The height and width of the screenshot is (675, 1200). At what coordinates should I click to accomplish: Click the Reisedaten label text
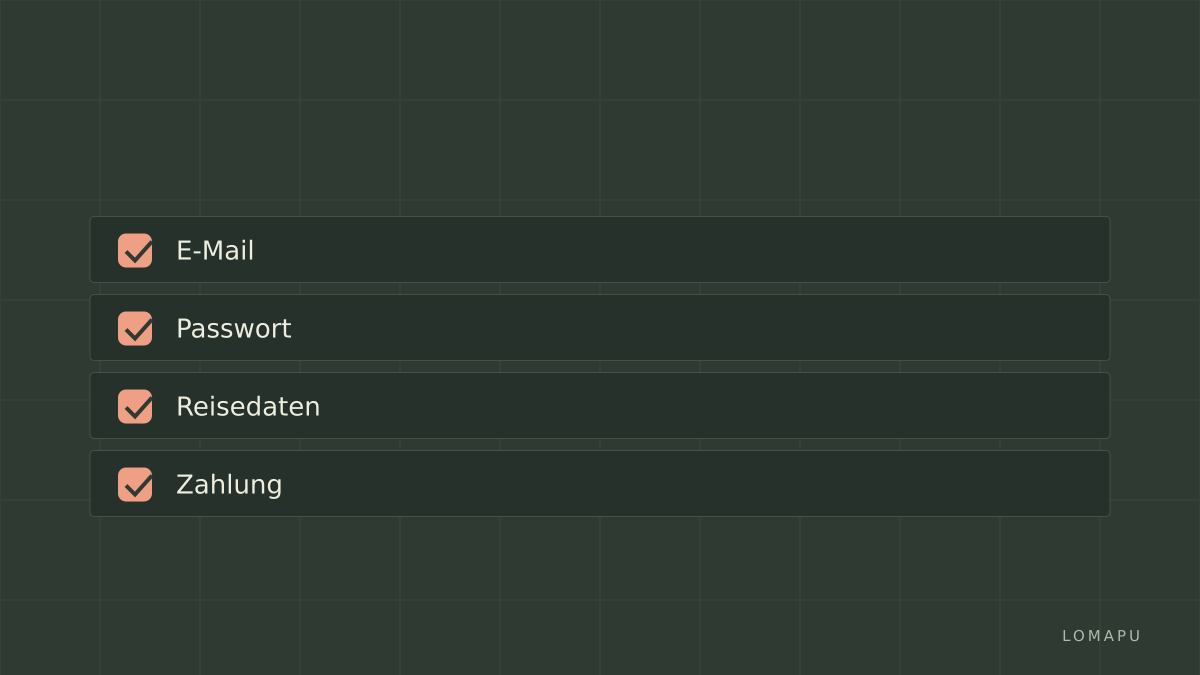[248, 406]
